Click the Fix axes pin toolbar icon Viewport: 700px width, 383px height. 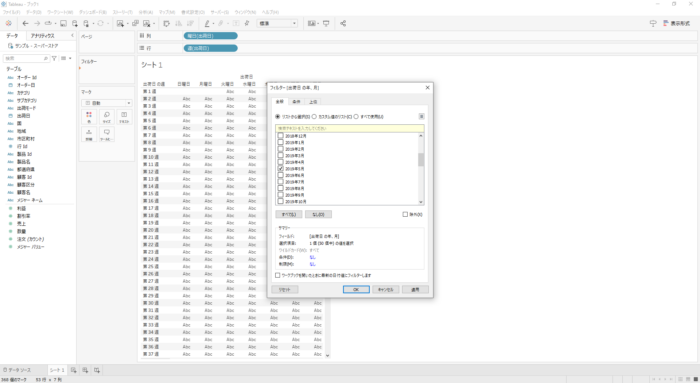tap(247, 23)
